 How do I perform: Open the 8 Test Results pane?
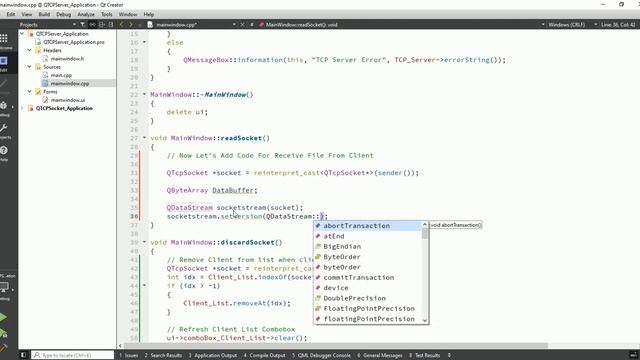coord(424,355)
